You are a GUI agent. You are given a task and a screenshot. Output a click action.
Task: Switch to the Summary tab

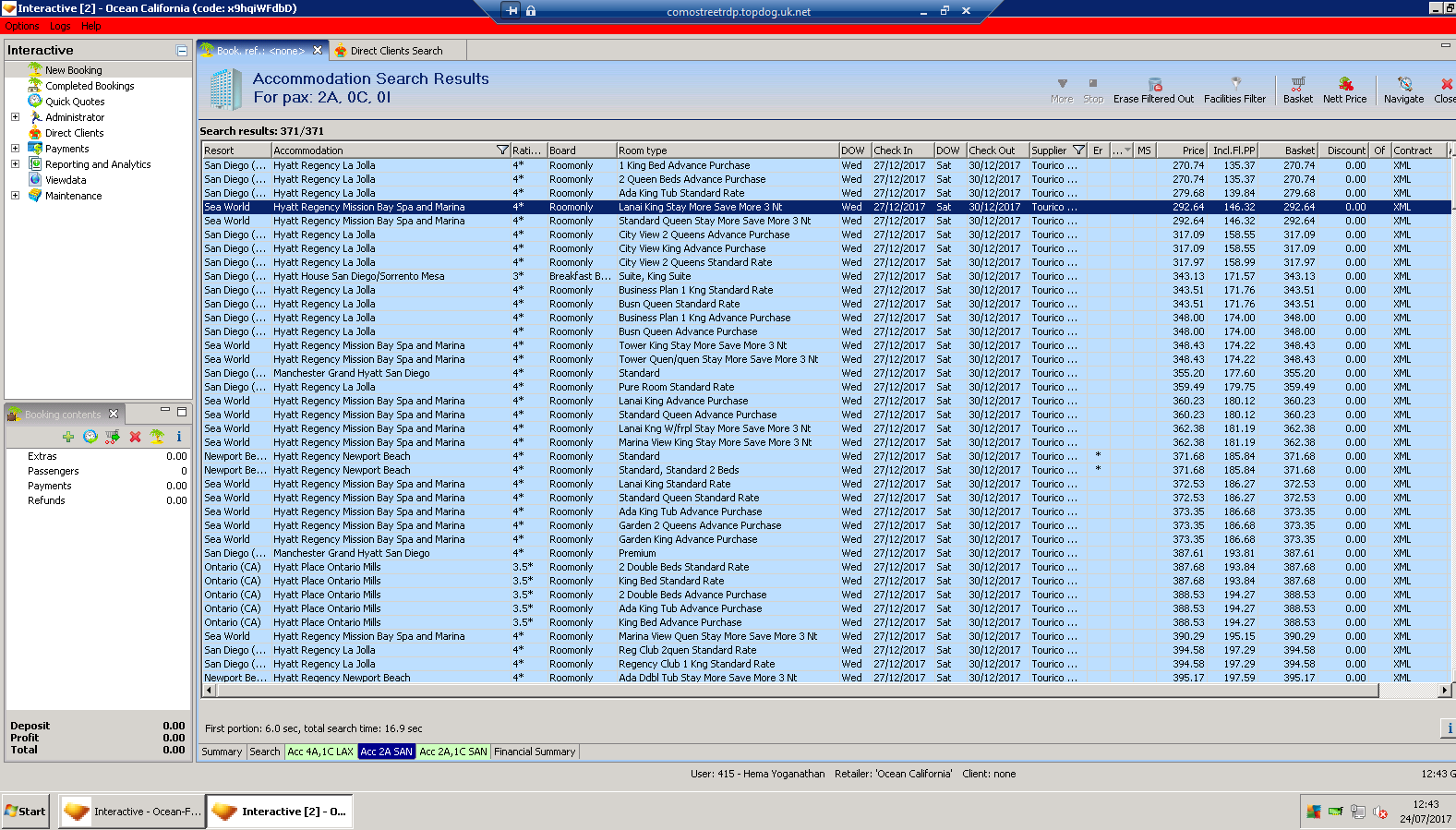click(x=222, y=752)
